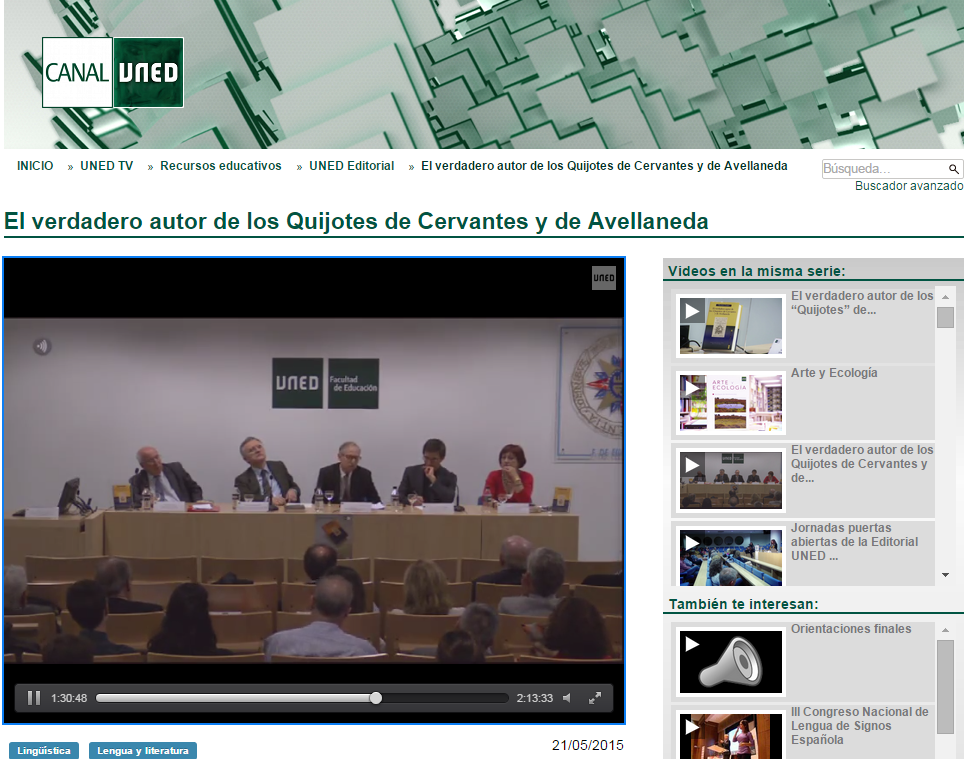Viewport: 965px width, 759px height.
Task: Open Orientaciones finales link
Action: (851, 629)
